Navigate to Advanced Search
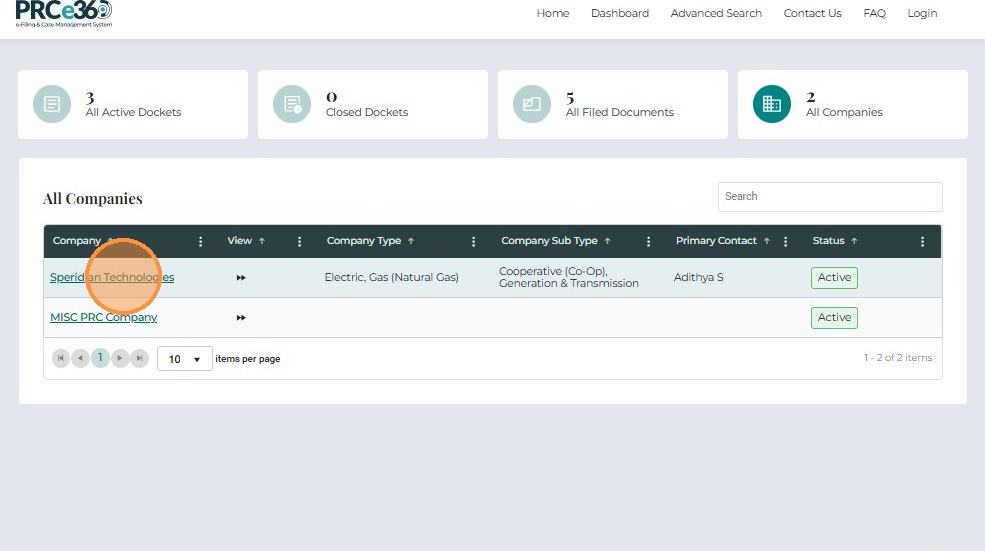The image size is (985, 551). 716,13
